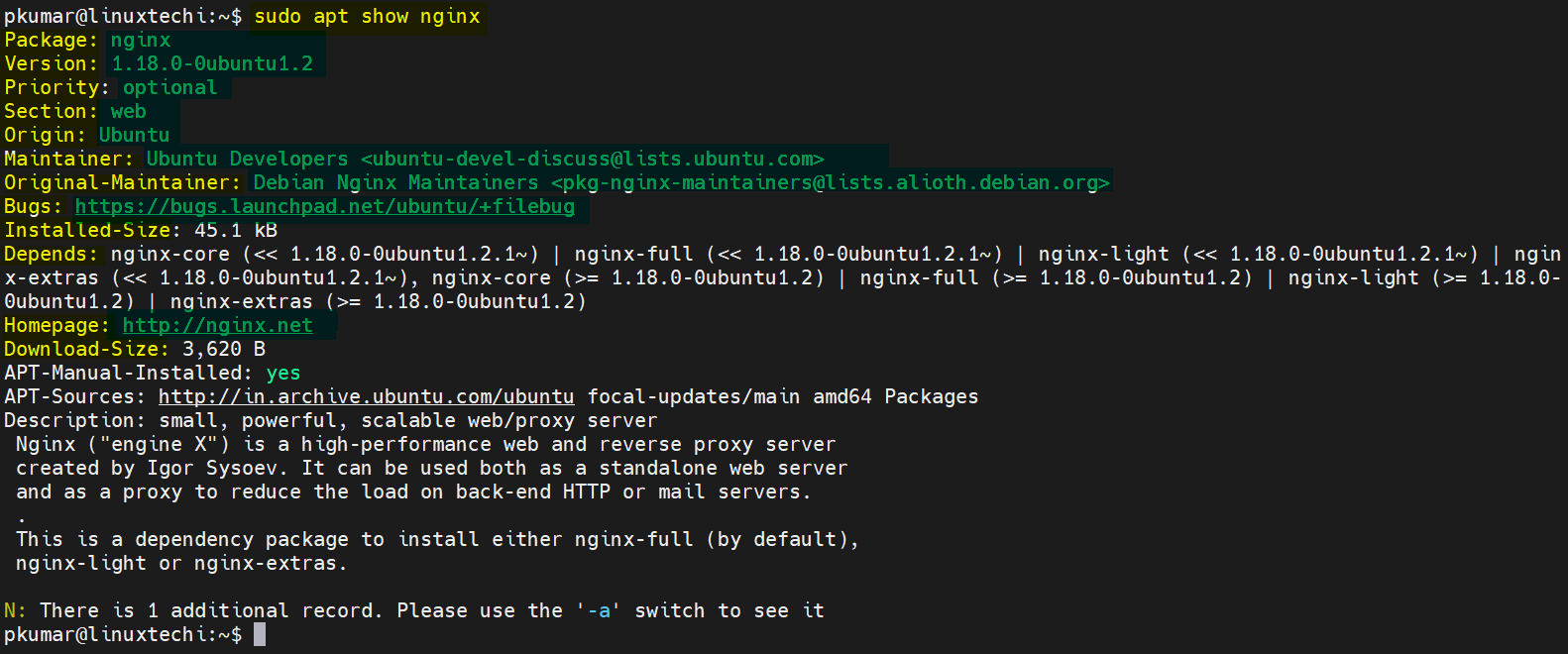
Task: Click the ubuntu-devel-discuss maintainer email address
Action: click(593, 159)
